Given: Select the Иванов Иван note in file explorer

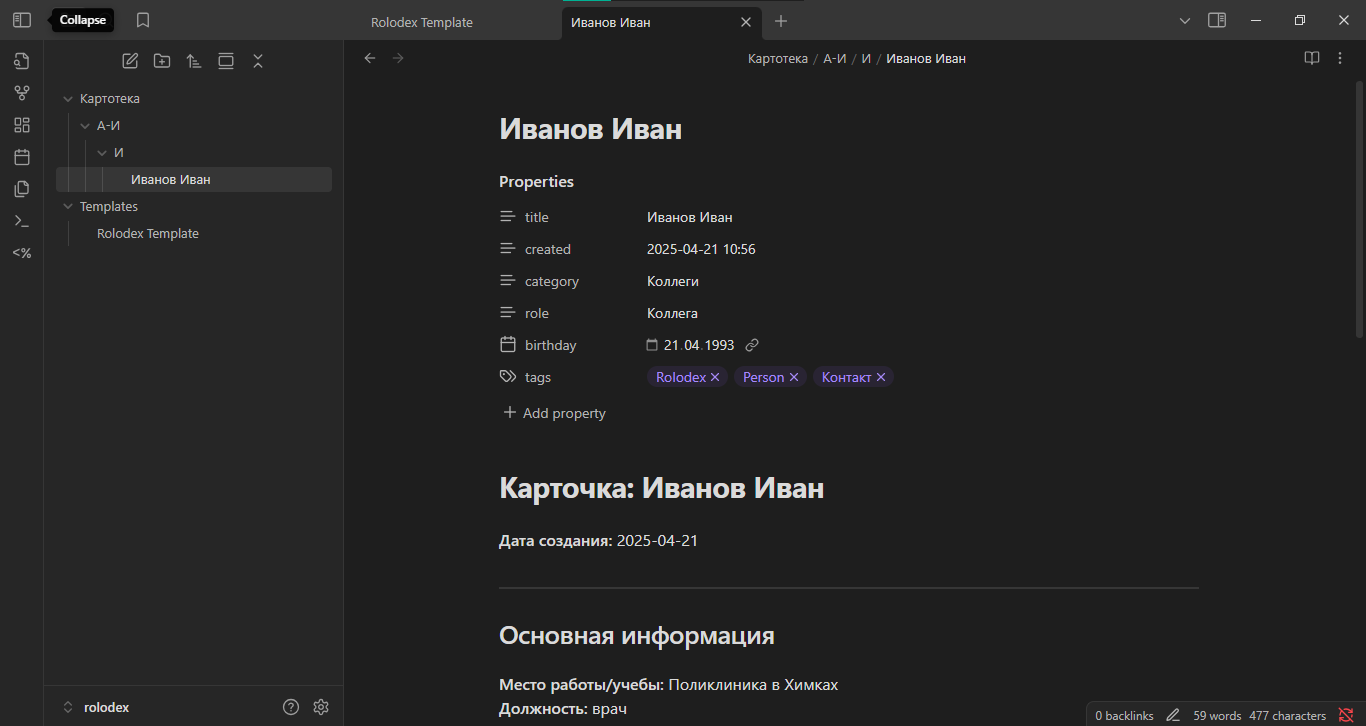Looking at the screenshot, I should 194,180.
